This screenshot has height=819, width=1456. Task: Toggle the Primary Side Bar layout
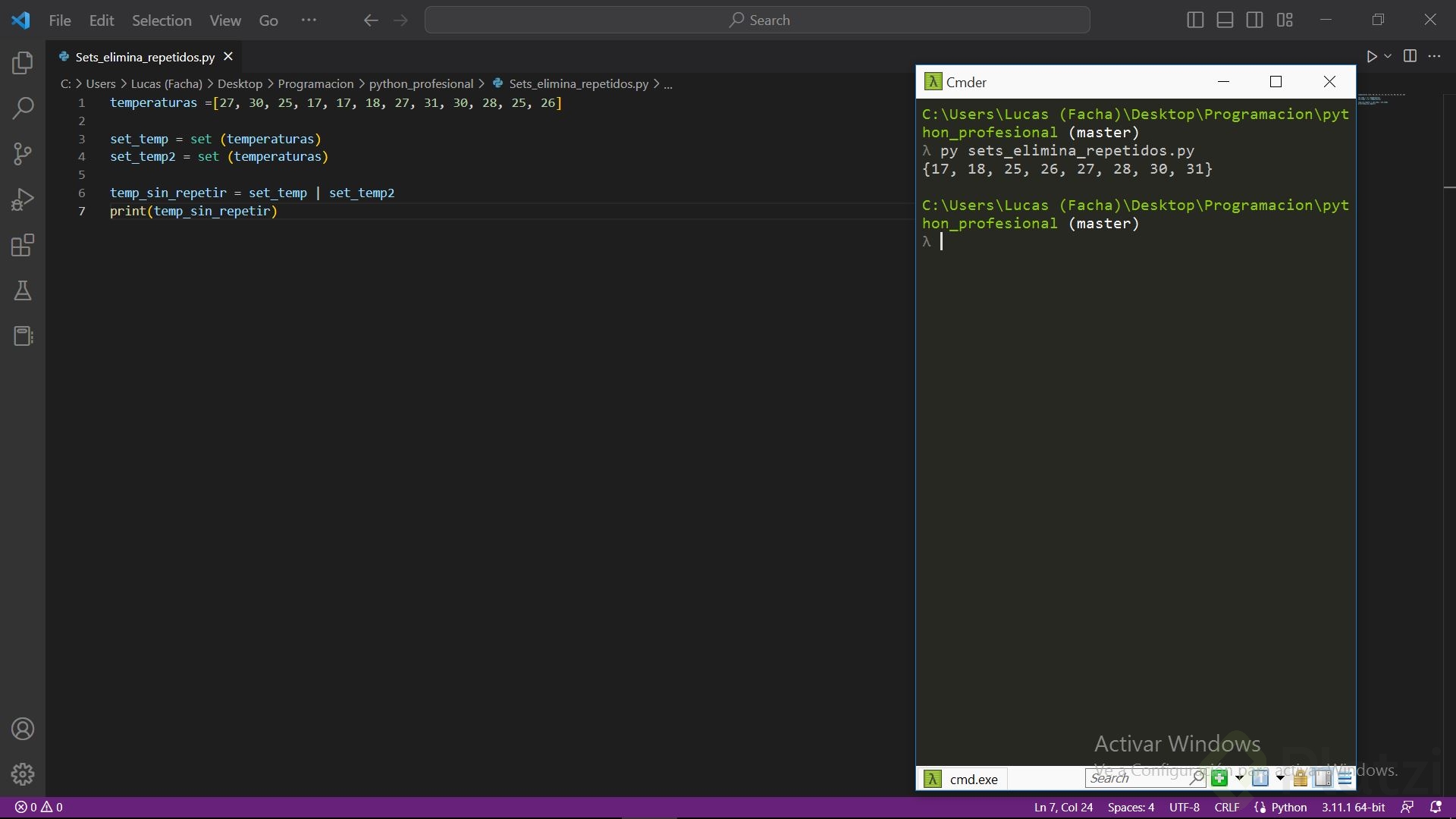point(1195,20)
